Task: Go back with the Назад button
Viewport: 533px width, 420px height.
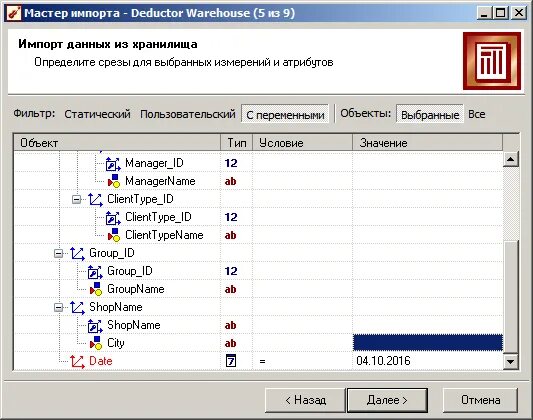Action: click(x=305, y=400)
